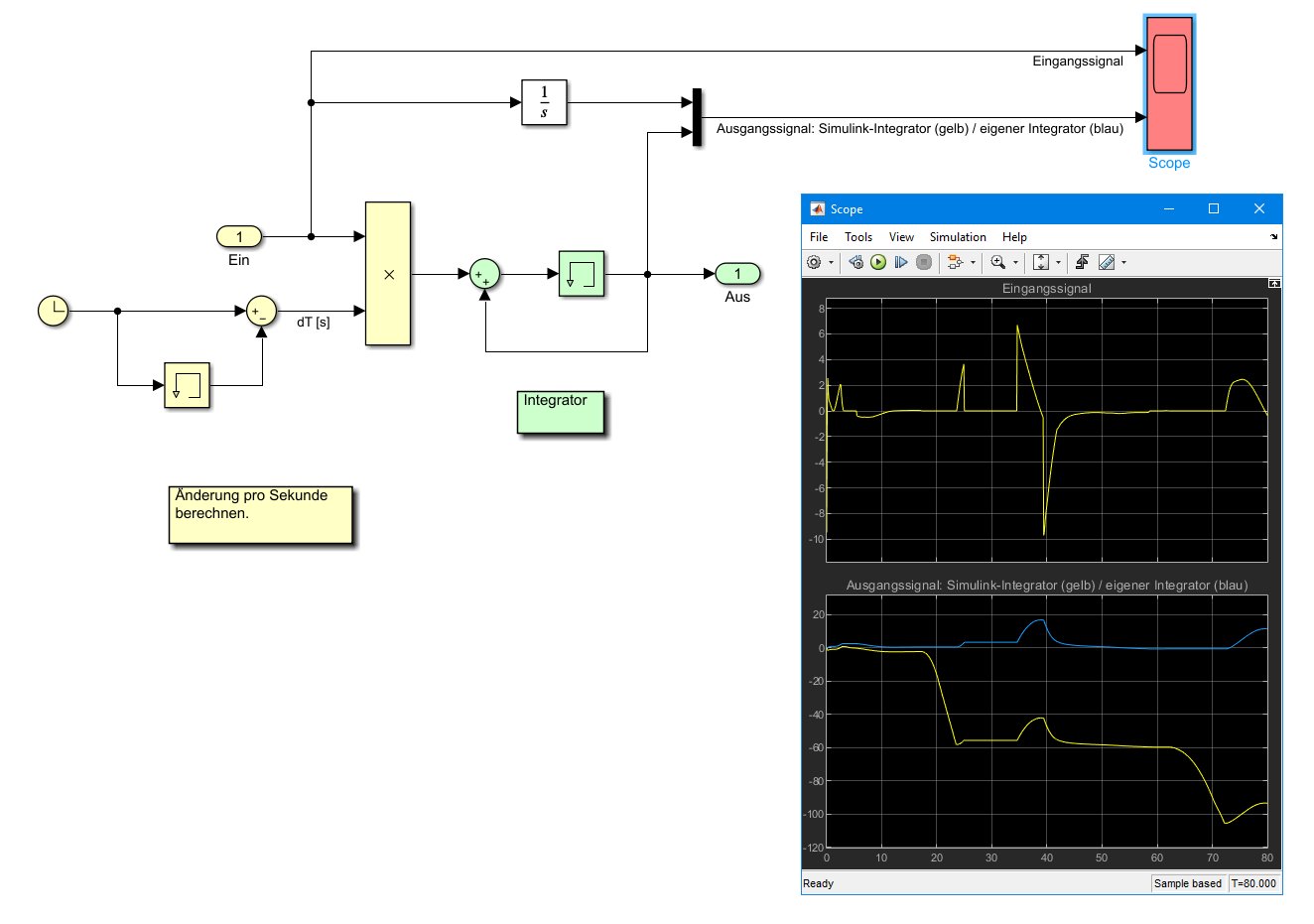Click the Cursor Measurements ruler icon
Viewport: 1314px width, 924px height.
pos(1107,262)
